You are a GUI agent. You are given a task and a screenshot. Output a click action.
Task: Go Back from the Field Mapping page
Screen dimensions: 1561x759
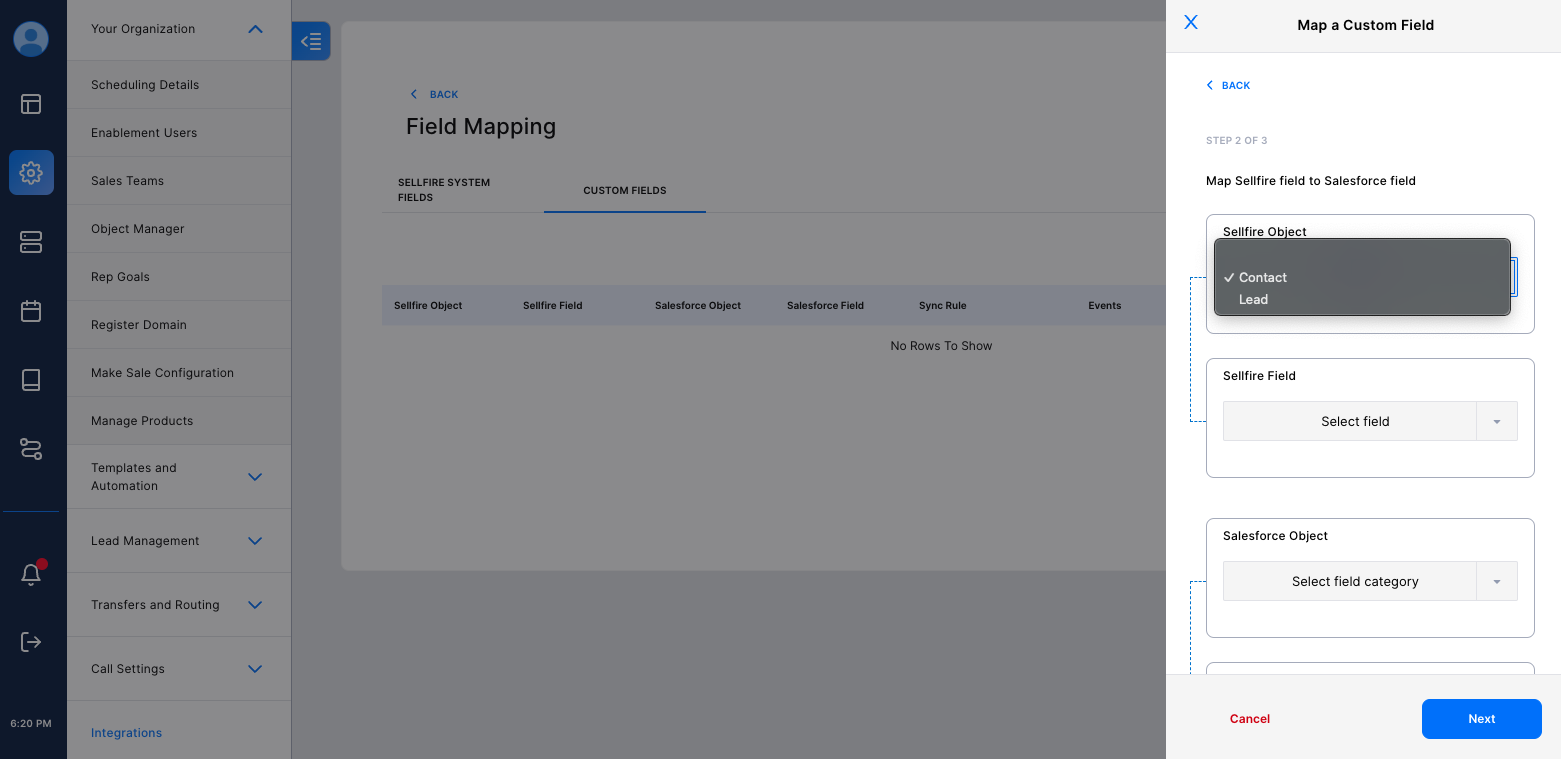click(434, 94)
